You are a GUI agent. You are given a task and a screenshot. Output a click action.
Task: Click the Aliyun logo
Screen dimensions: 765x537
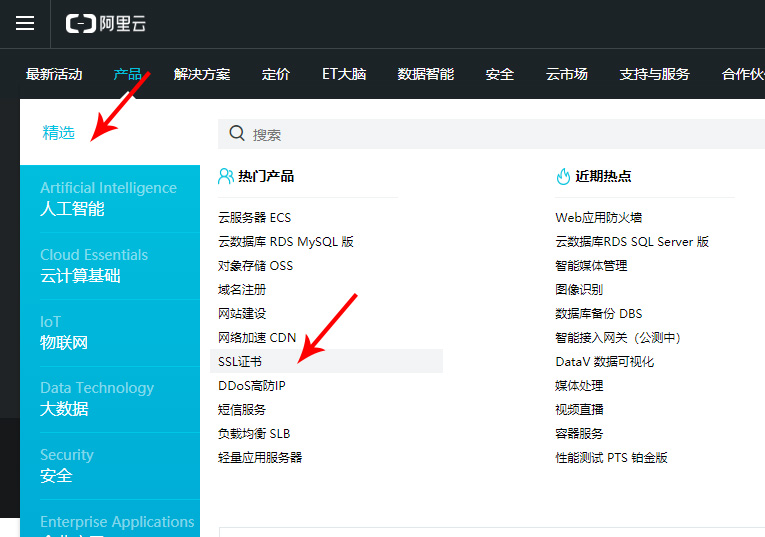point(106,23)
